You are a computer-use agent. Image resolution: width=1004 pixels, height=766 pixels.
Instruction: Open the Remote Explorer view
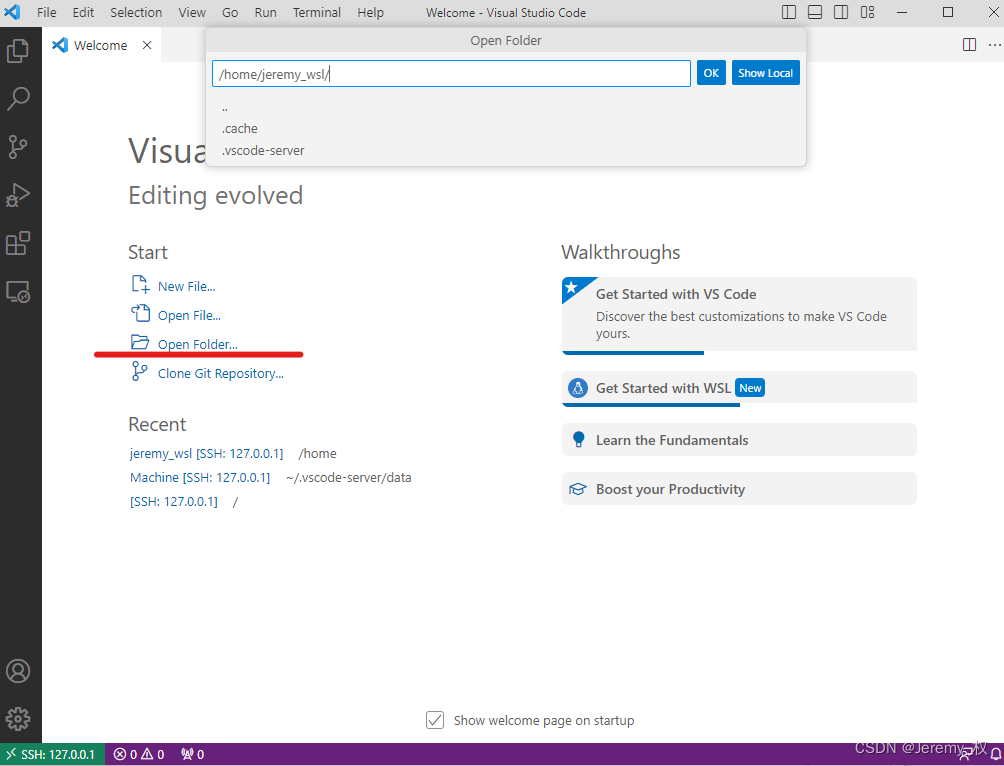coord(18,291)
